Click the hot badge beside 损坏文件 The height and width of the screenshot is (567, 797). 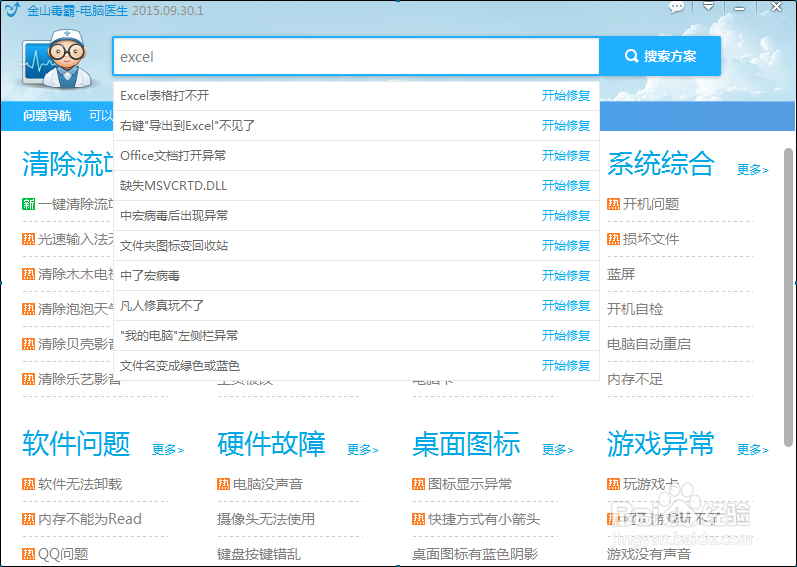pos(614,239)
